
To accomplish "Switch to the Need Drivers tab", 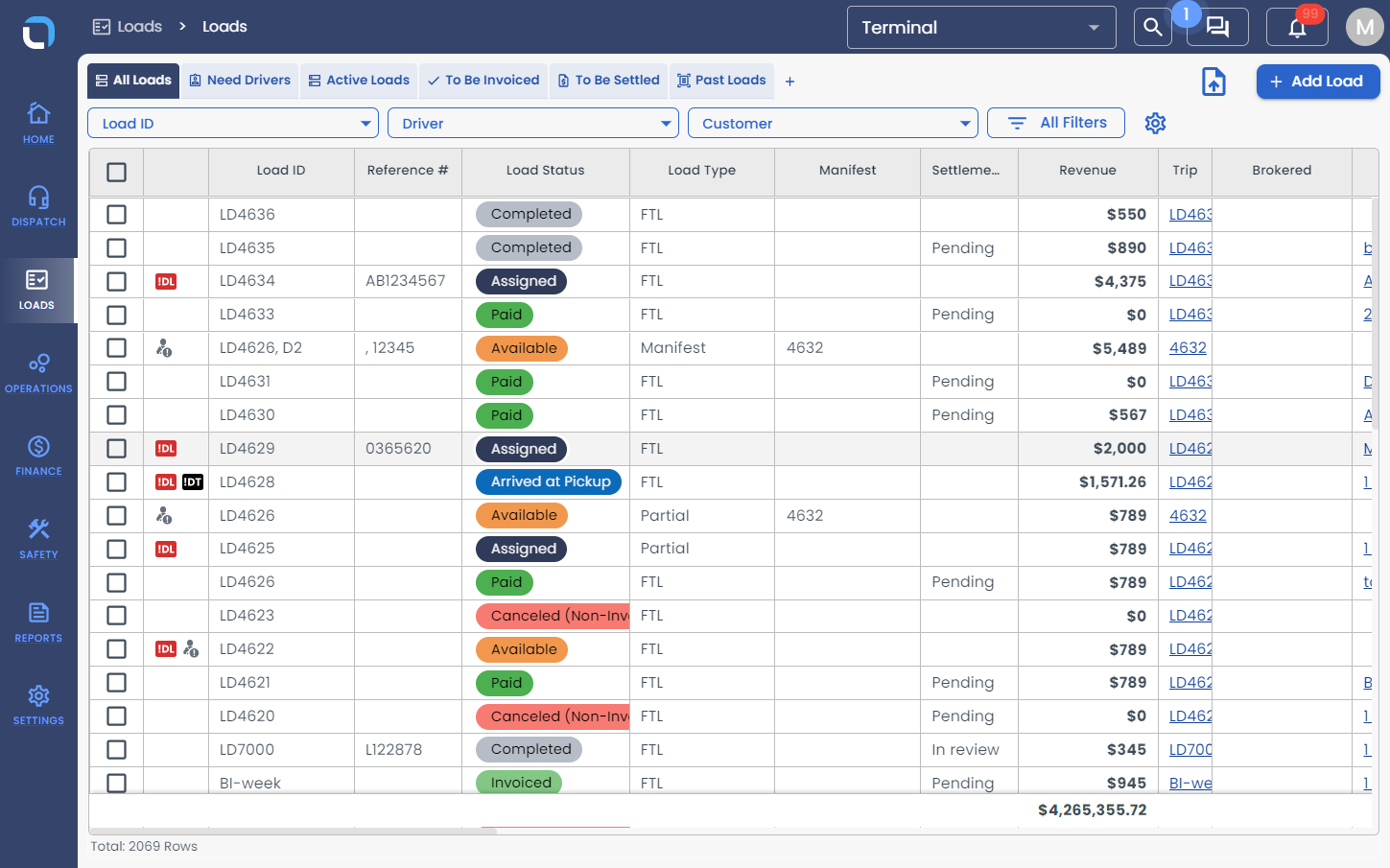I will tap(240, 81).
